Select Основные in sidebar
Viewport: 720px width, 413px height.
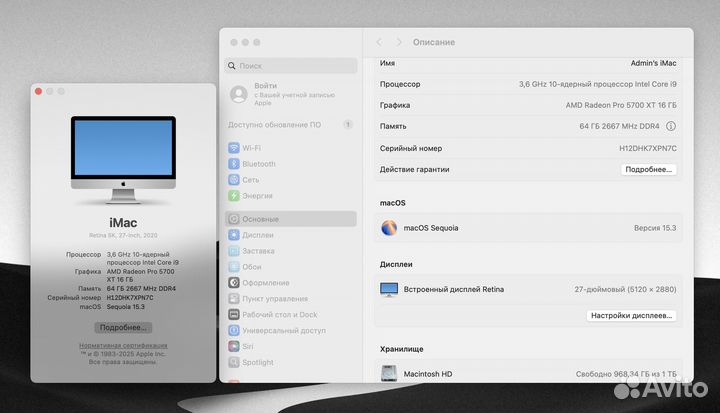tap(291, 219)
